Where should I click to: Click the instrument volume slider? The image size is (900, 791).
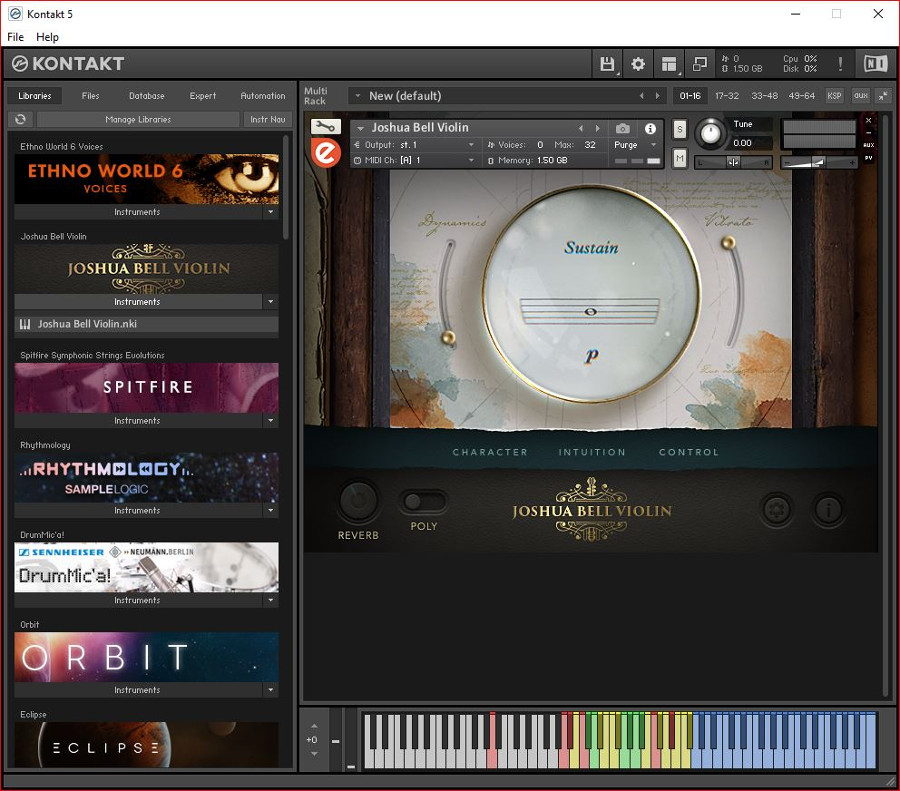click(x=818, y=162)
